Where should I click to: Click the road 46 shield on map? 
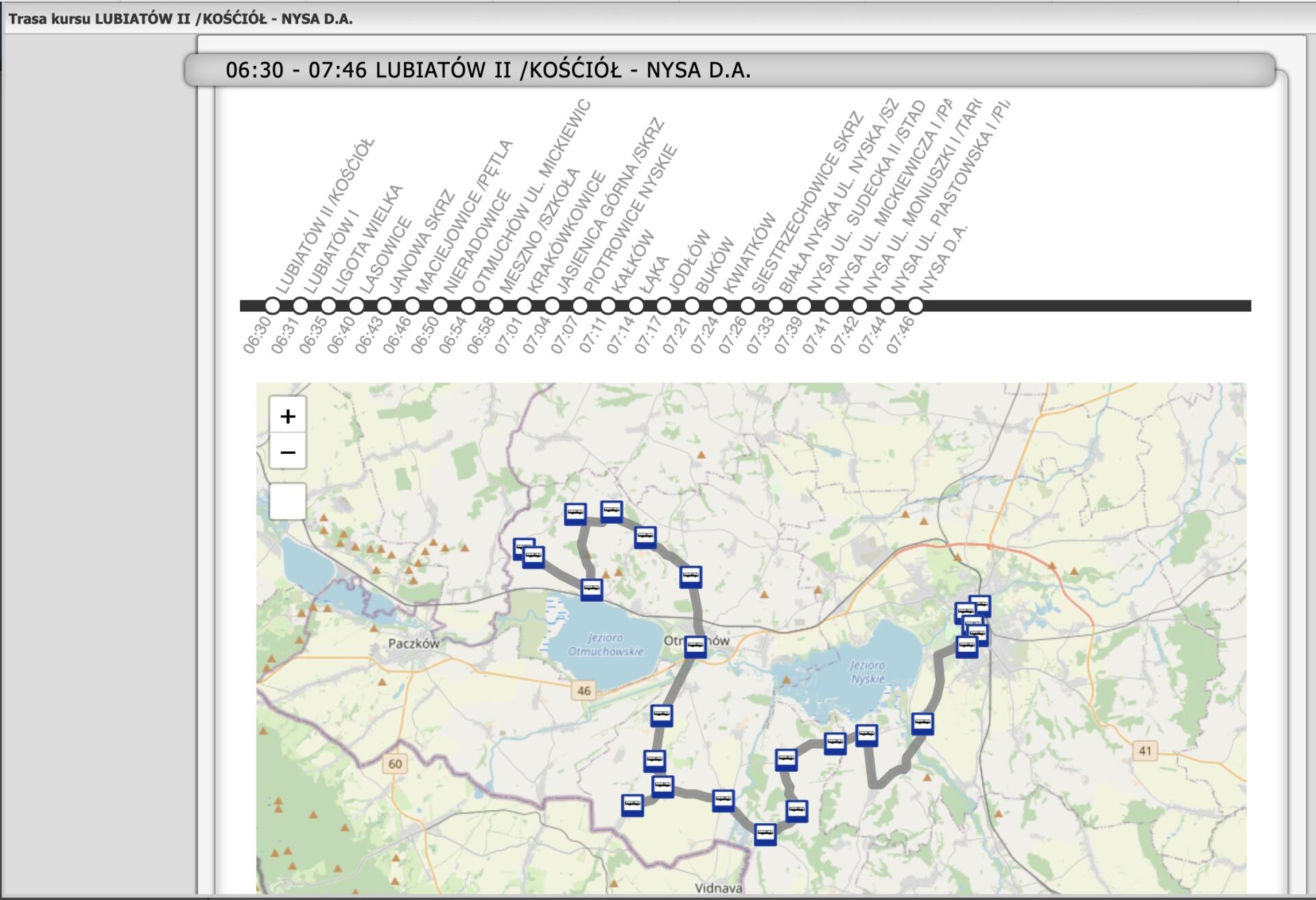pos(583,690)
